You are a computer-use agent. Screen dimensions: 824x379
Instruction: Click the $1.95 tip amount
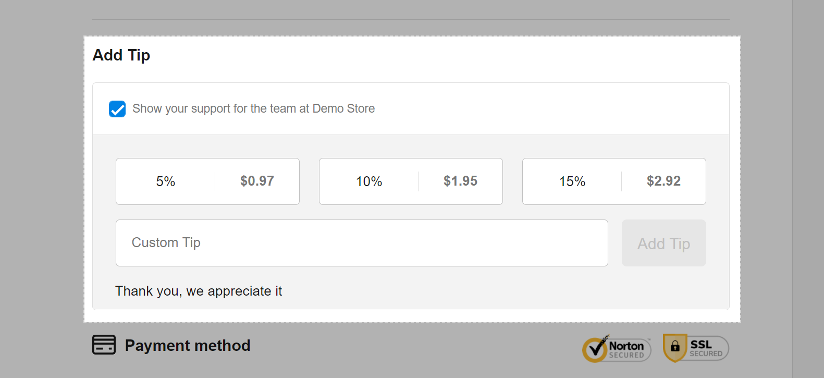click(x=460, y=181)
